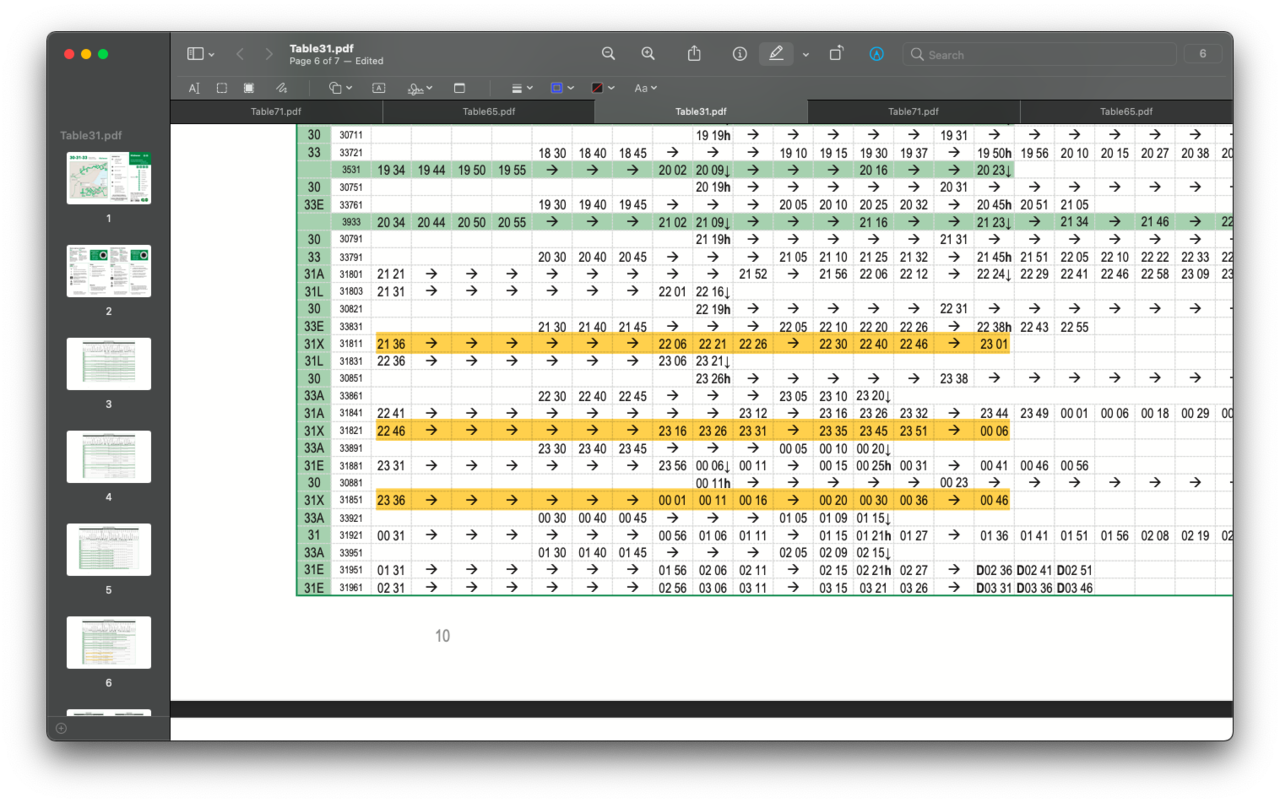Image resolution: width=1280 pixels, height=803 pixels.
Task: Rotate the page with the rotate icon
Action: click(836, 54)
